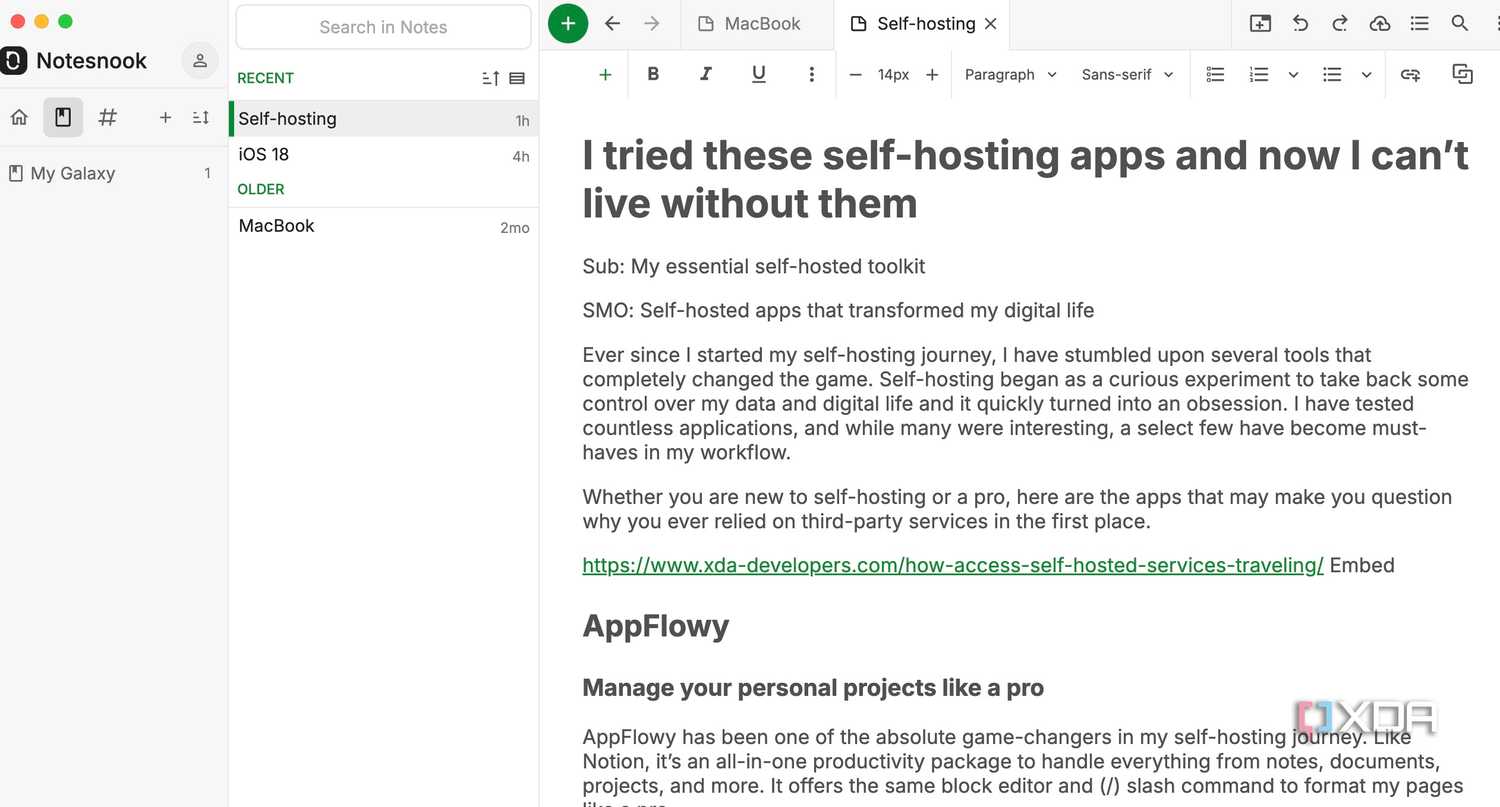The width and height of the screenshot is (1500, 807).
Task: Open the Sans-serif font dropdown
Action: [1128, 75]
